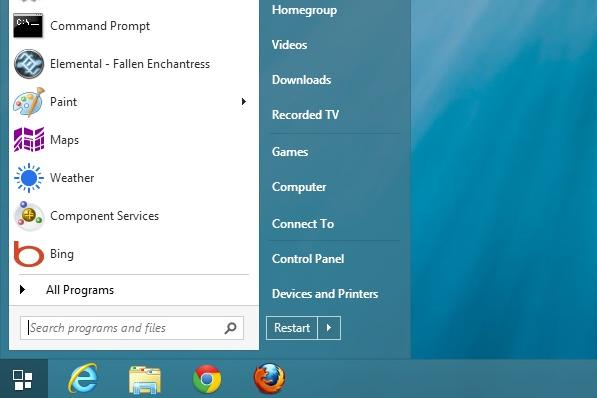597x398 pixels.
Task: Open File Explorer from taskbar
Action: (145, 379)
